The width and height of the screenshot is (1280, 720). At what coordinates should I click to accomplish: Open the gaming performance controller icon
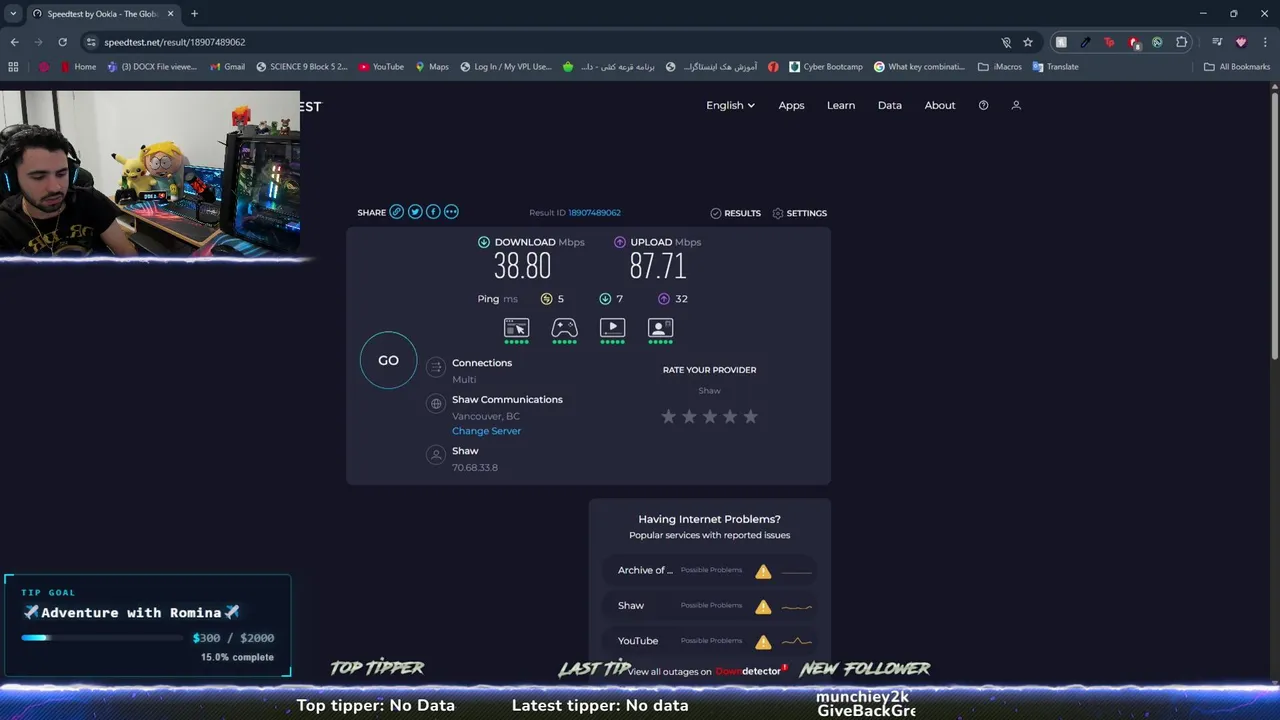[x=564, y=328]
